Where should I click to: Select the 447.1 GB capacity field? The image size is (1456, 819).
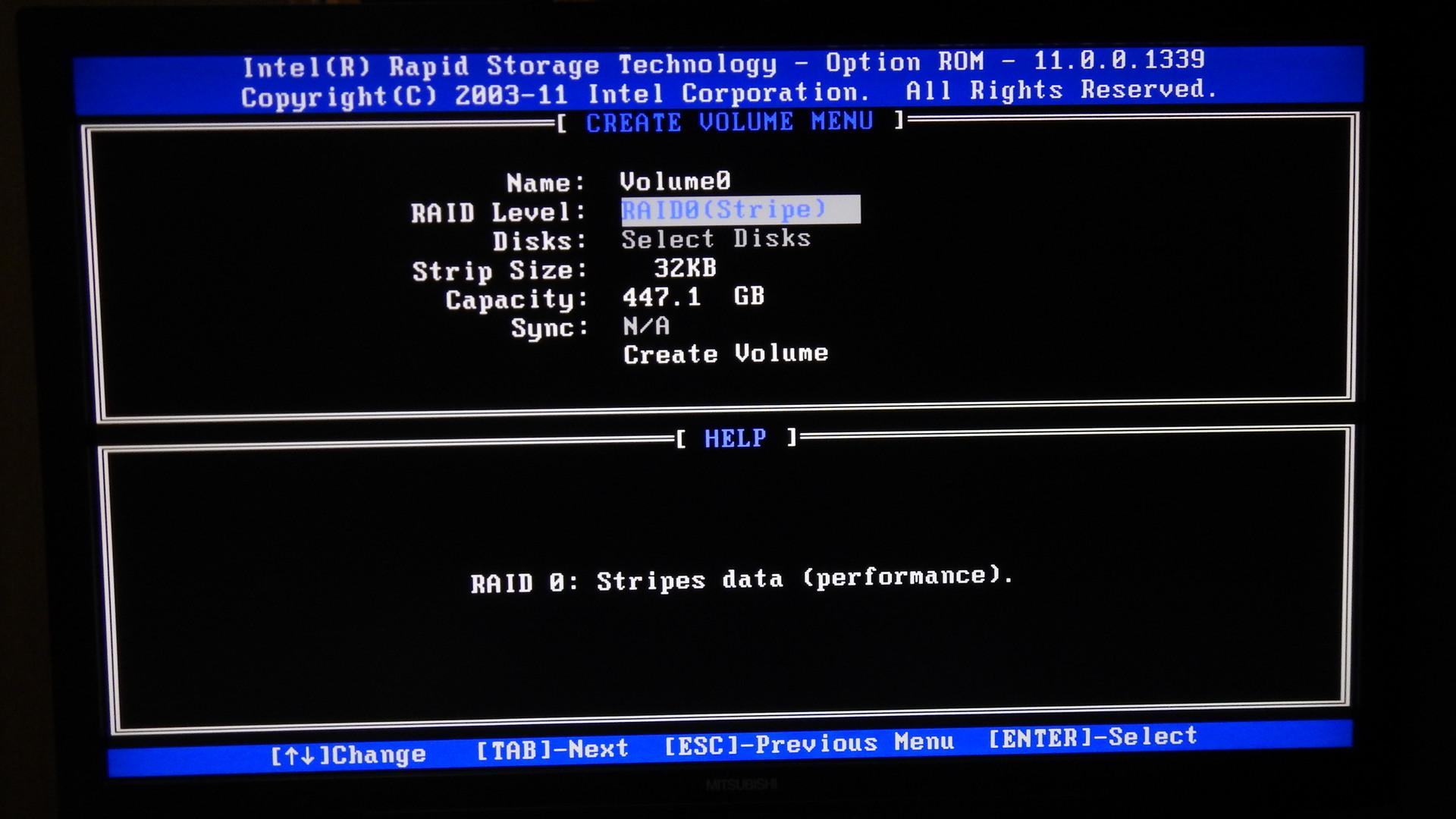point(693,297)
